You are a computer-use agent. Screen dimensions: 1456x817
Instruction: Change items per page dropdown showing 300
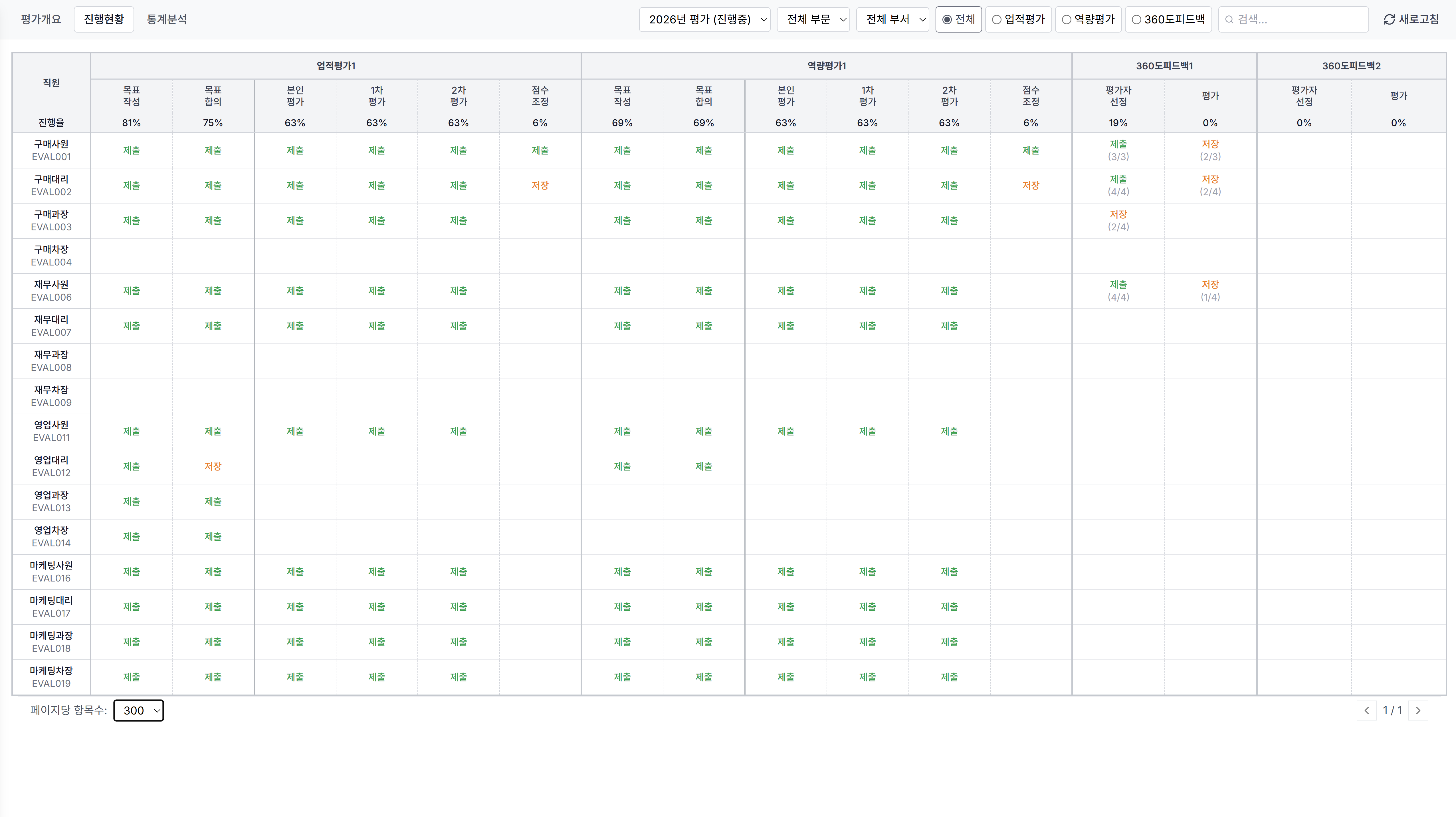(x=138, y=711)
